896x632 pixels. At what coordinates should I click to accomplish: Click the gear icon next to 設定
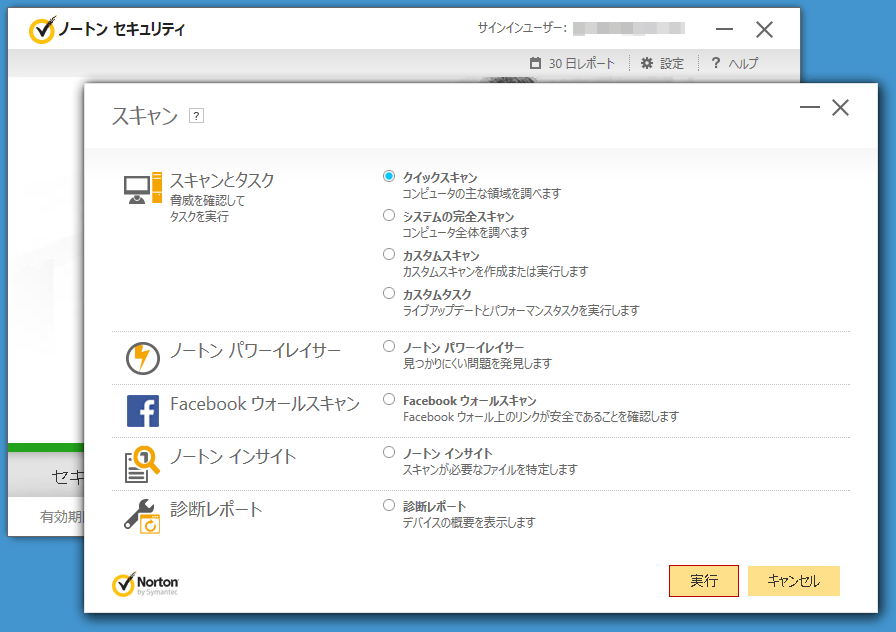[646, 63]
